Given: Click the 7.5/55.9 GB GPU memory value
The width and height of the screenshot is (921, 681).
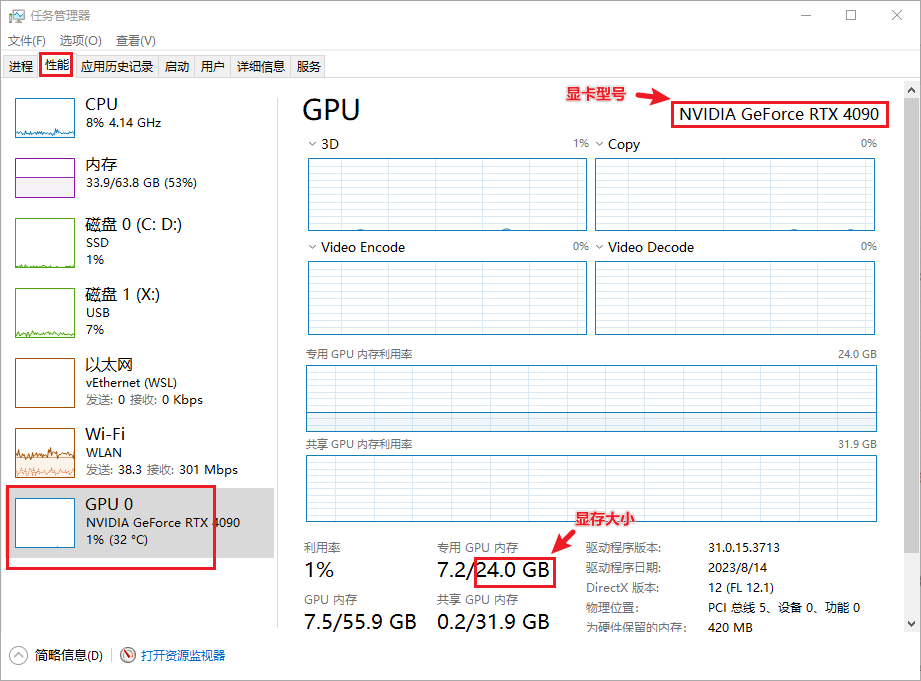Looking at the screenshot, I should [360, 622].
